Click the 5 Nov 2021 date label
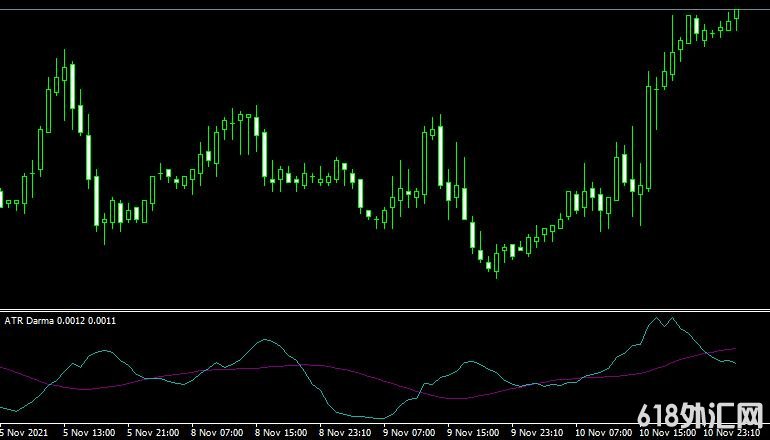Image resolution: width=770 pixels, height=440 pixels. tap(22, 433)
